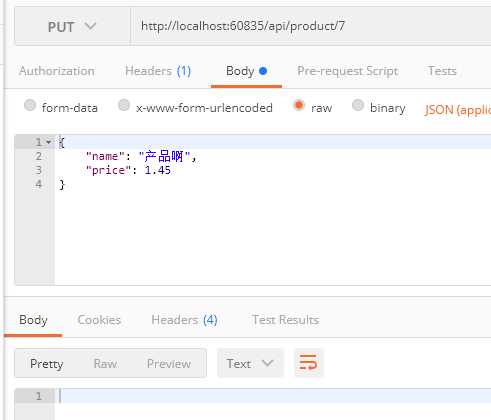
Task: Open the Pre-request Script tab
Action: click(347, 71)
